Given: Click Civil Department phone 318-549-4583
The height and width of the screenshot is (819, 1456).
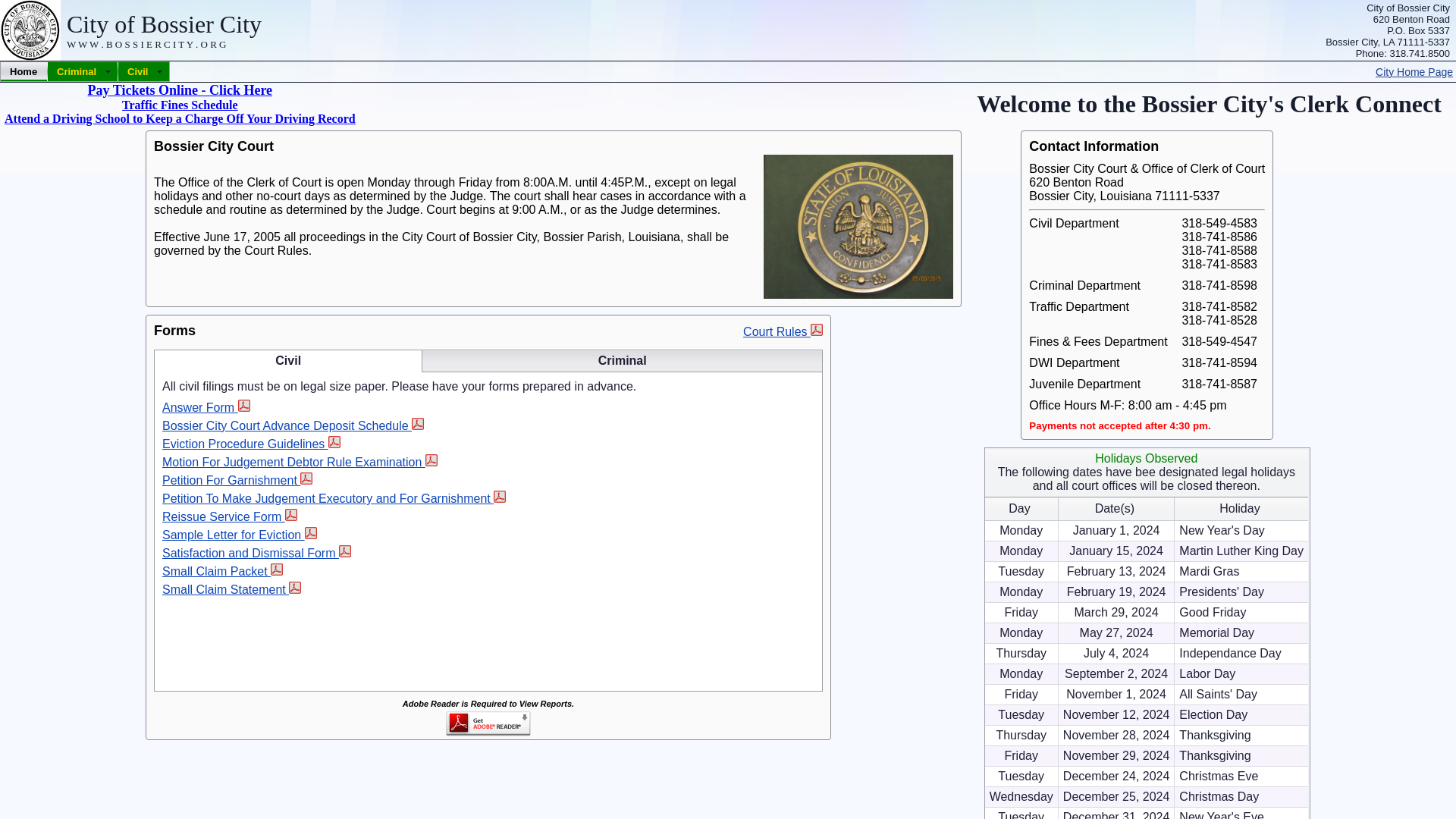Looking at the screenshot, I should tap(1219, 224).
